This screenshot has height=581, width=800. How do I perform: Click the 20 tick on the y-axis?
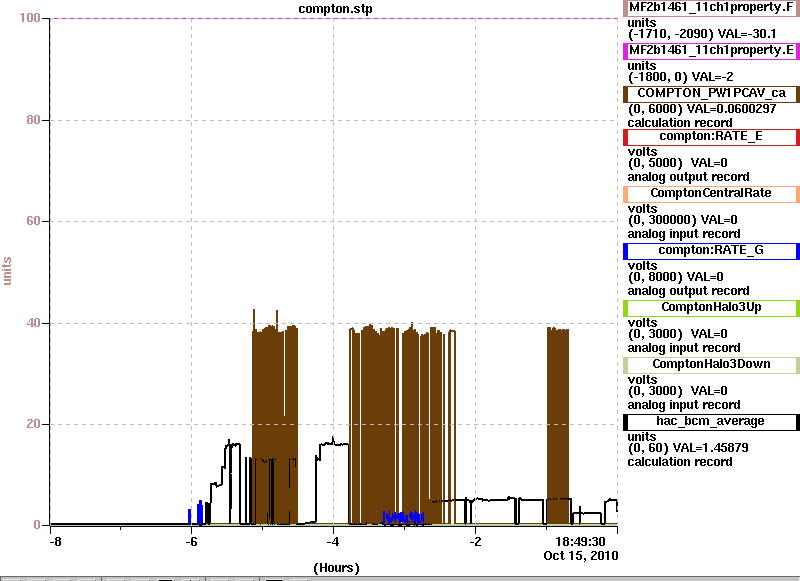33,424
